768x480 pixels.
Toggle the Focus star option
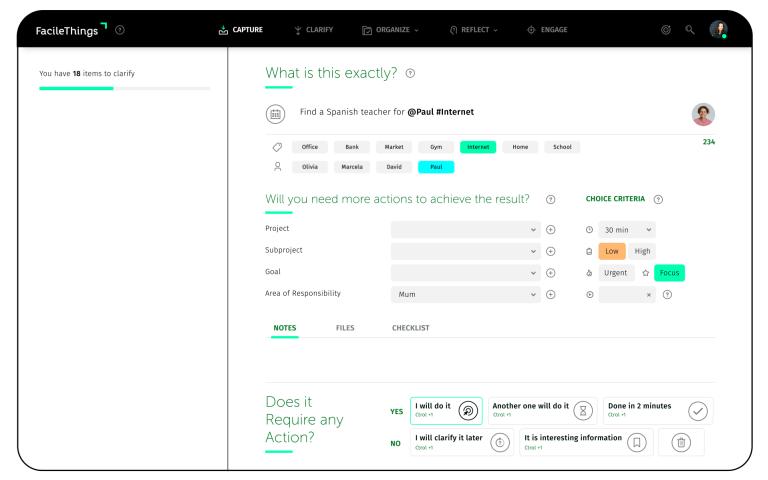[669, 273]
